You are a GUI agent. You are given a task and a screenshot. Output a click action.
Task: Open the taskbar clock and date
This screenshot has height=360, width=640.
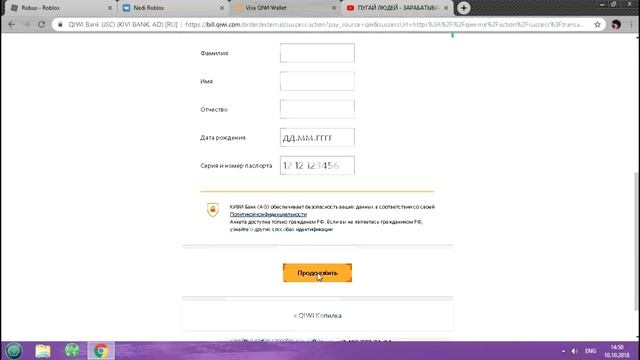pos(617,351)
